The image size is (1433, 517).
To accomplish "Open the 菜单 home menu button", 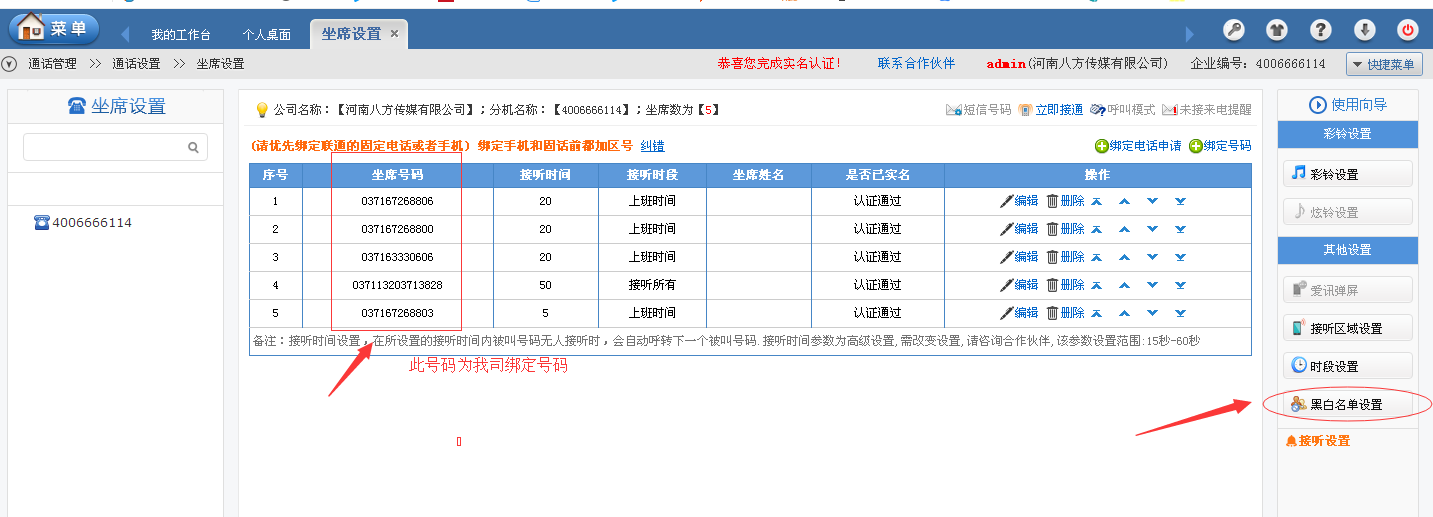I will click(x=54, y=28).
